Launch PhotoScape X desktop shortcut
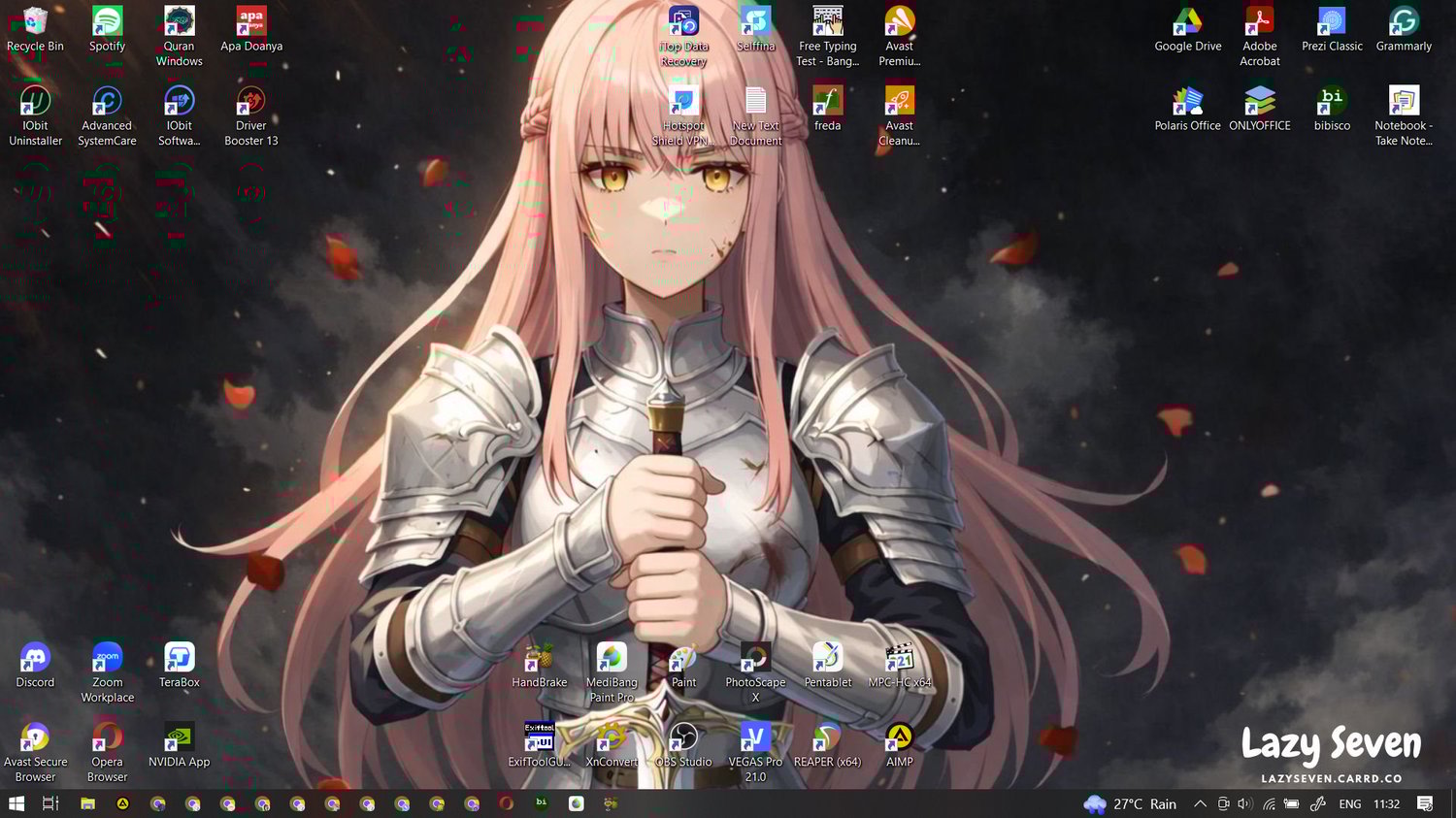 [x=755, y=673]
